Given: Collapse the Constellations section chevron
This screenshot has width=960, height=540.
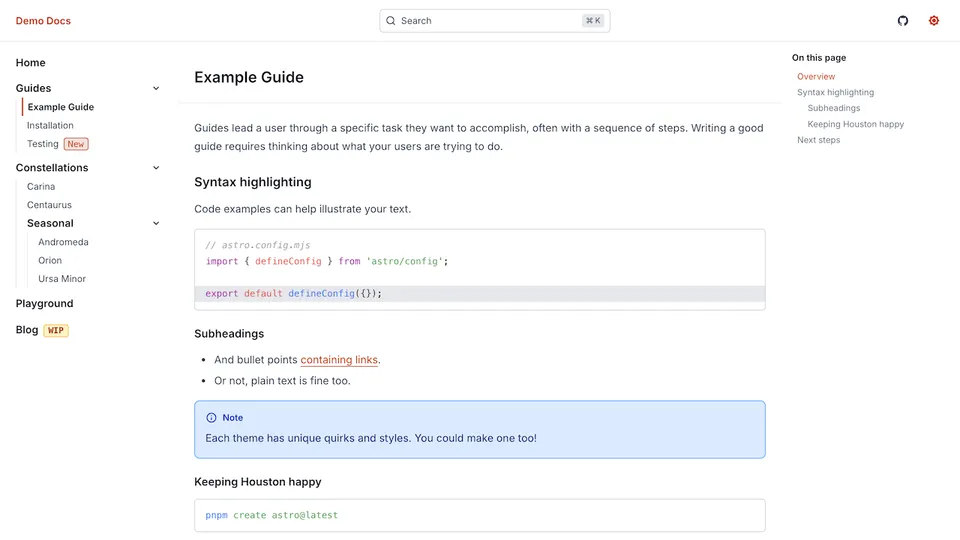Looking at the screenshot, I should coord(156,168).
